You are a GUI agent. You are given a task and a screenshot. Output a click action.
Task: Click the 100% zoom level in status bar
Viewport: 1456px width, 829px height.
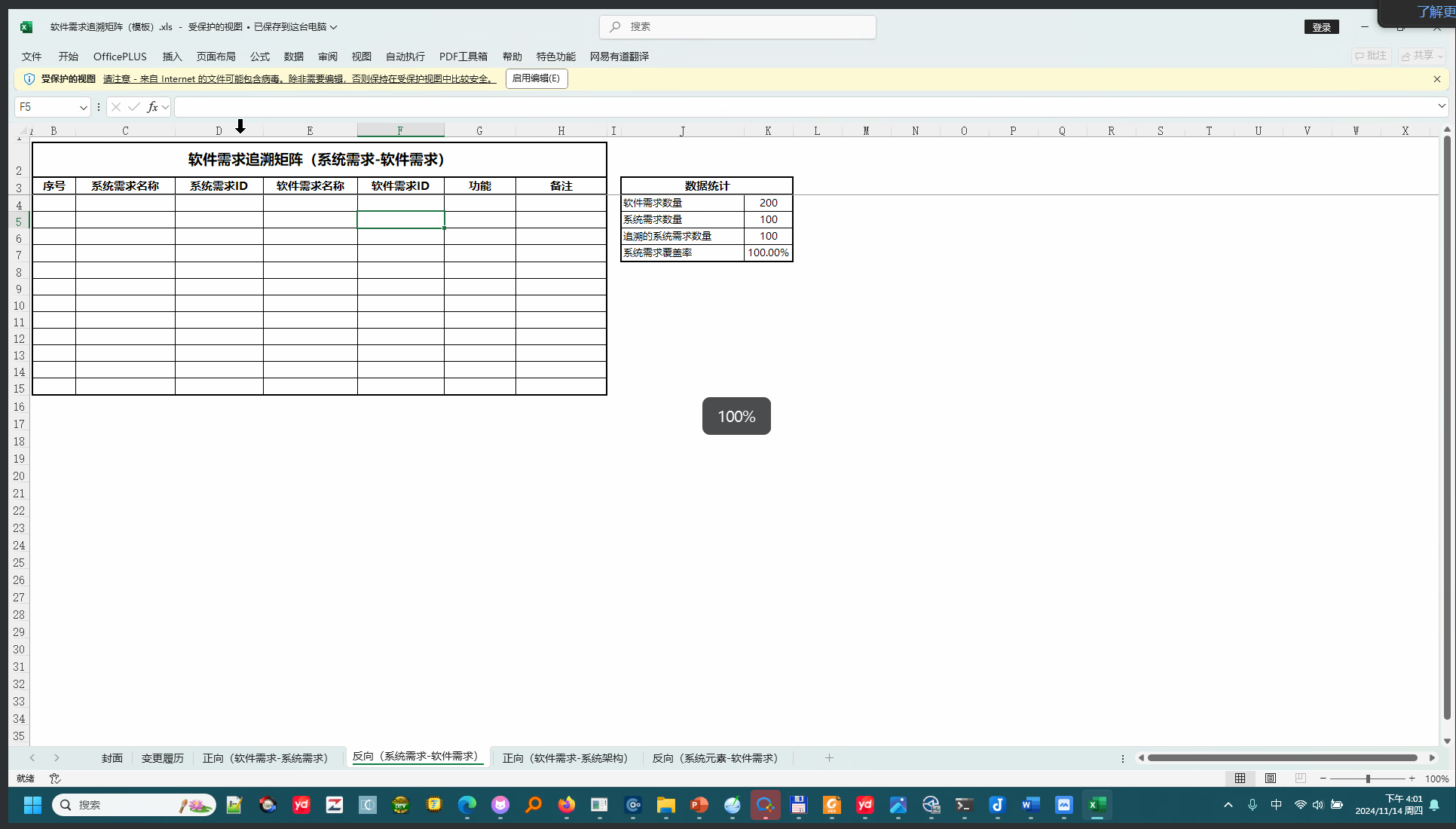tap(1436, 779)
